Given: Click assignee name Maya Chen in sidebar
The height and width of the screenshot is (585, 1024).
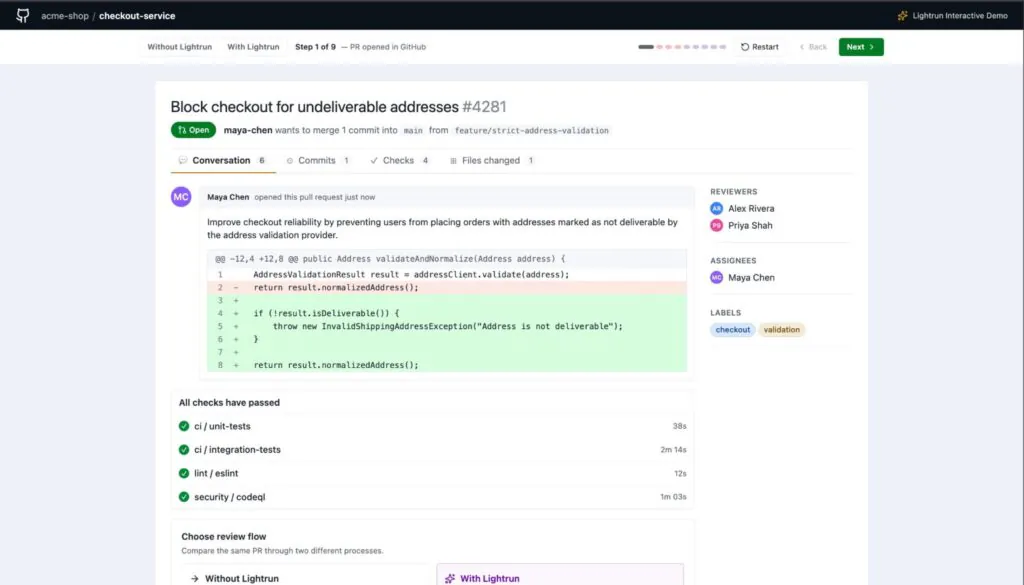Looking at the screenshot, I should (x=752, y=277).
